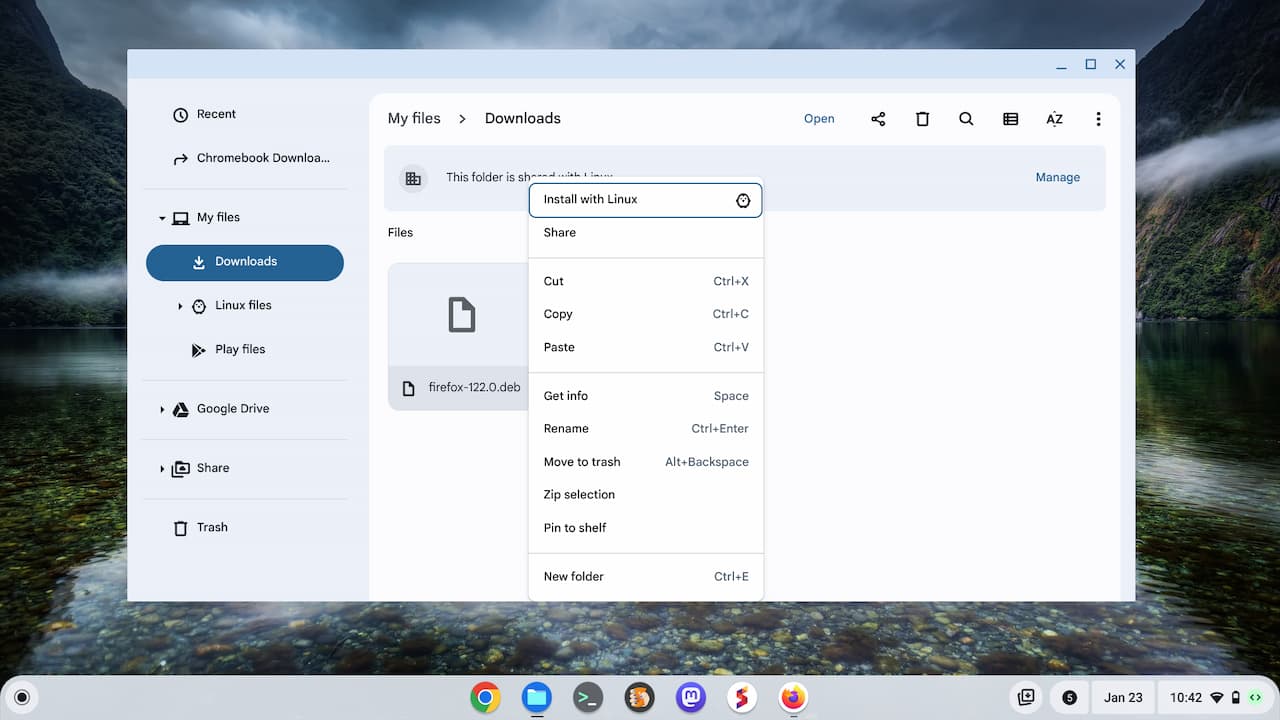Choose Share from the context menu
Viewport: 1280px width, 720px height.
645,232
